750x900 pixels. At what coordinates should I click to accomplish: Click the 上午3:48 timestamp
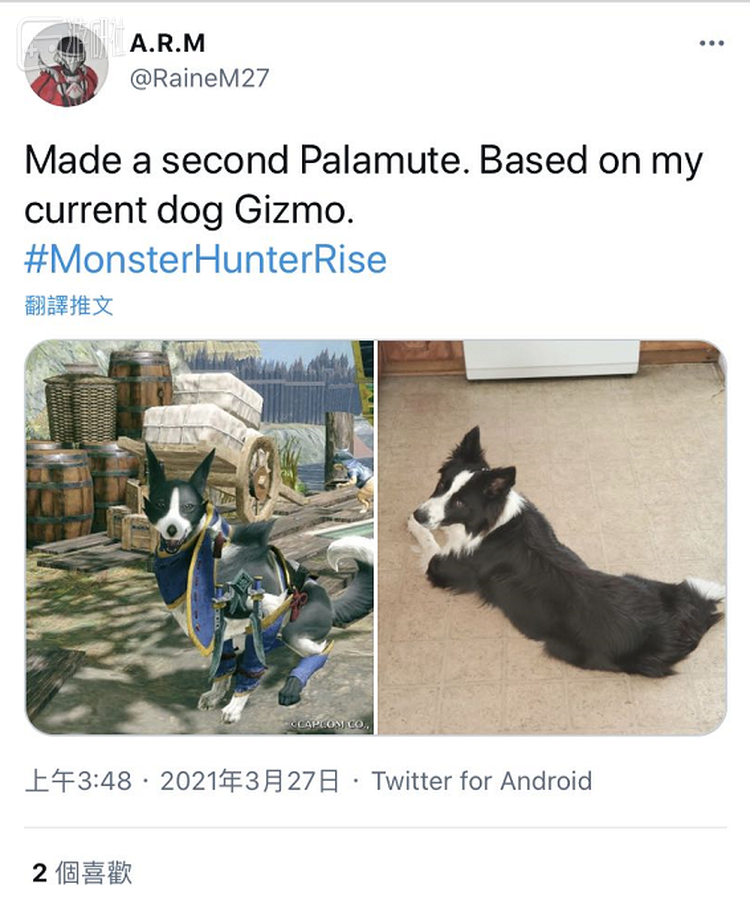coord(79,781)
